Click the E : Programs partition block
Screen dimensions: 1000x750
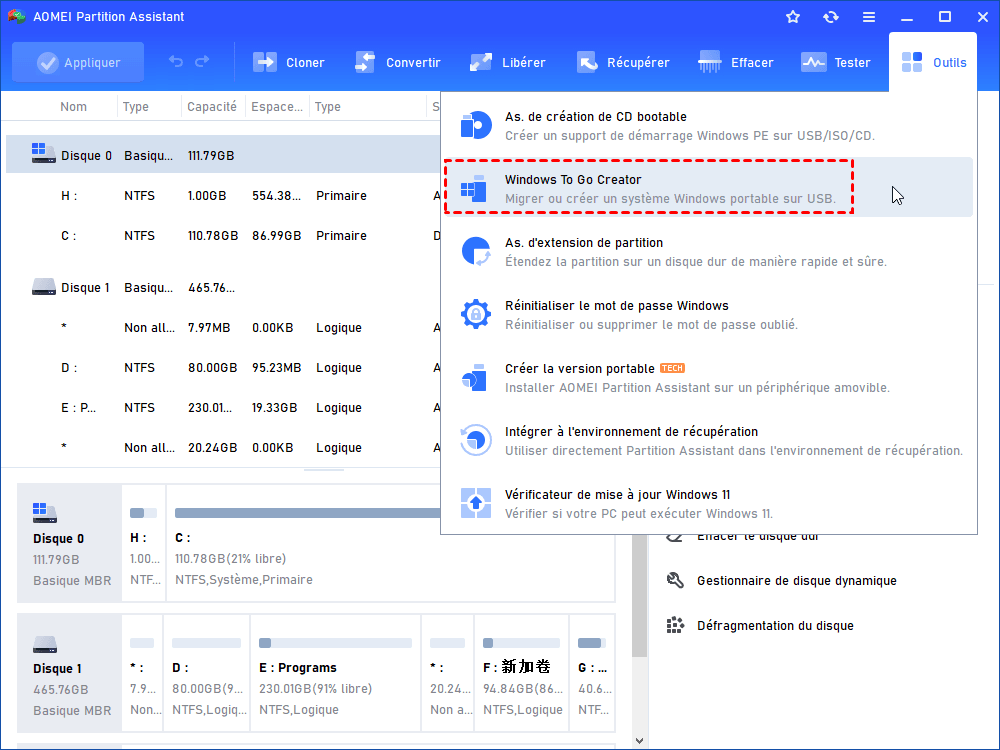335,673
